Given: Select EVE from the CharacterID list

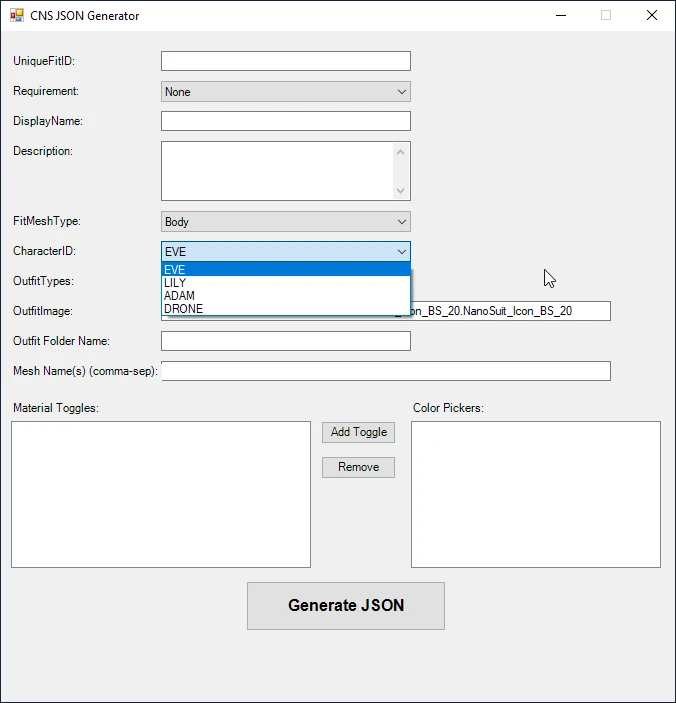Looking at the screenshot, I should pyautogui.click(x=285, y=270).
